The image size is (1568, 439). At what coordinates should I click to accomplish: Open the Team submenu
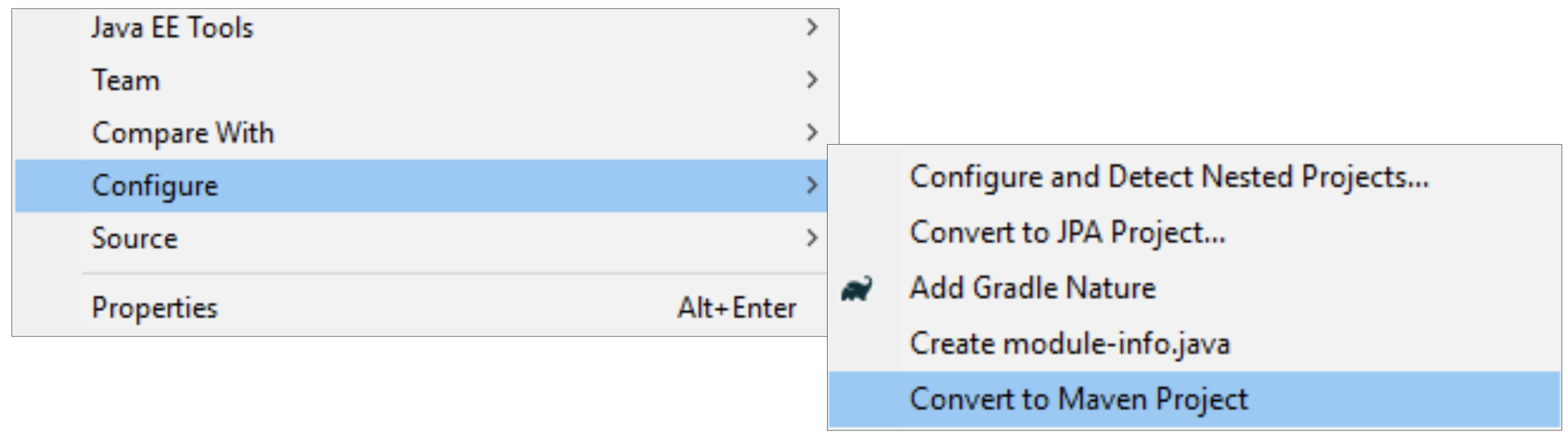pos(126,80)
